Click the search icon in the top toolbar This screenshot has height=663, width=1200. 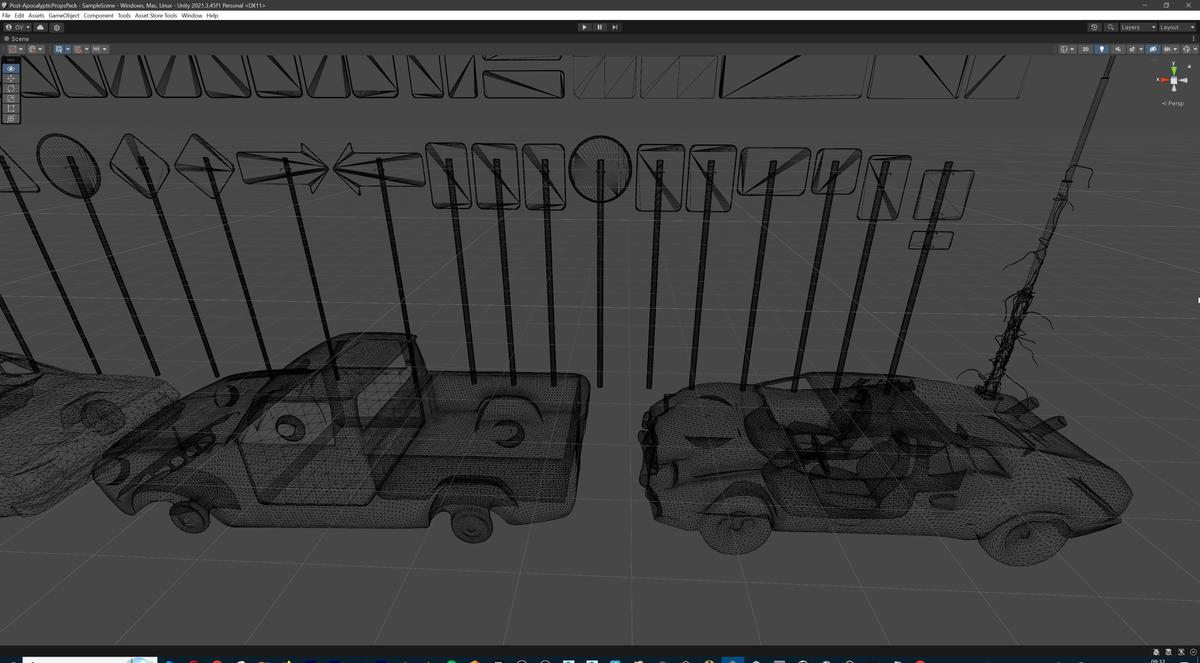(x=1110, y=27)
